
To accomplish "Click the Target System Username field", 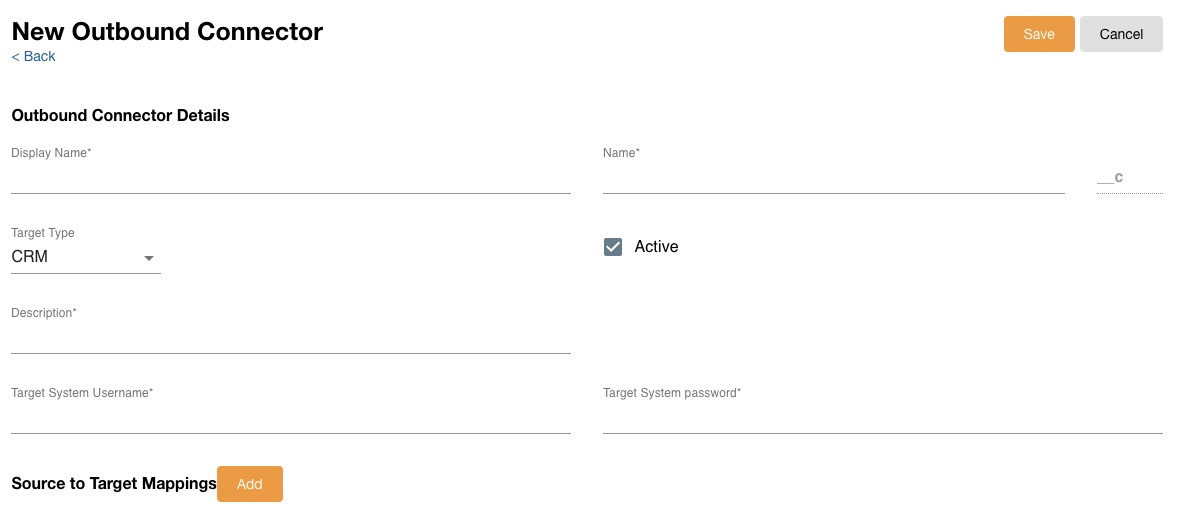I will (290, 420).
